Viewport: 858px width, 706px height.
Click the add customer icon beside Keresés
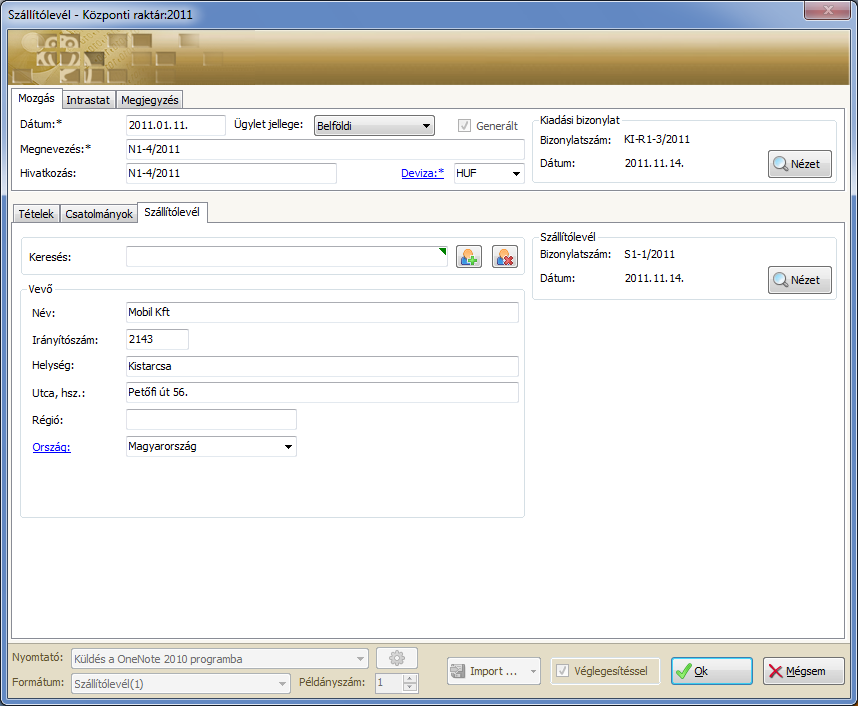(x=469, y=257)
